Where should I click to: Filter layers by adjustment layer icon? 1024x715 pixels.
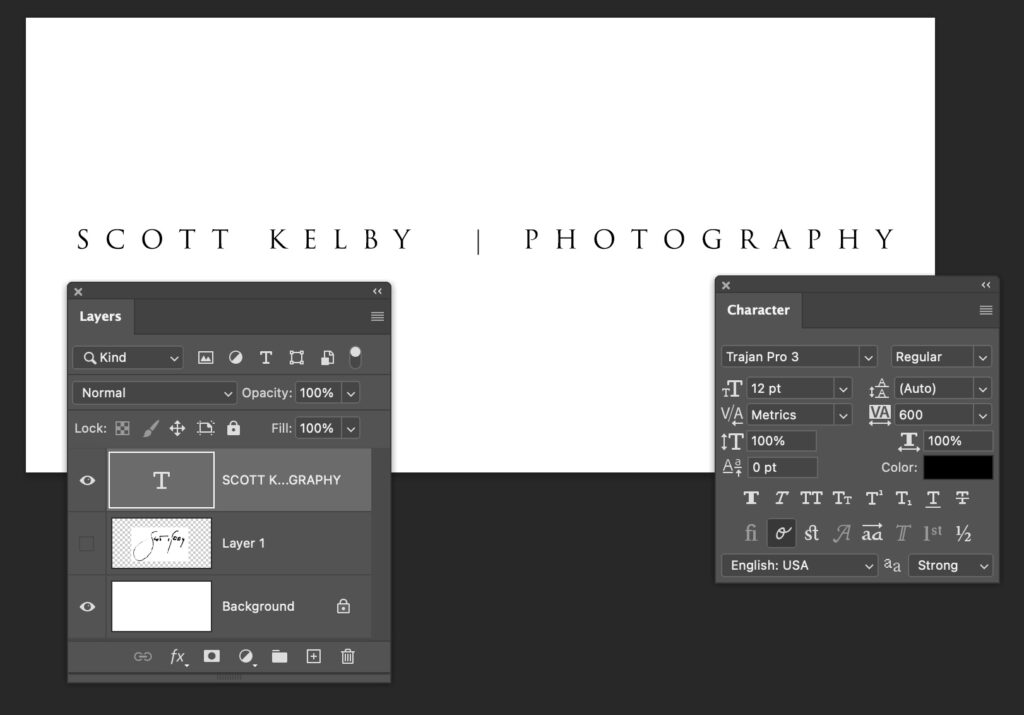point(236,357)
